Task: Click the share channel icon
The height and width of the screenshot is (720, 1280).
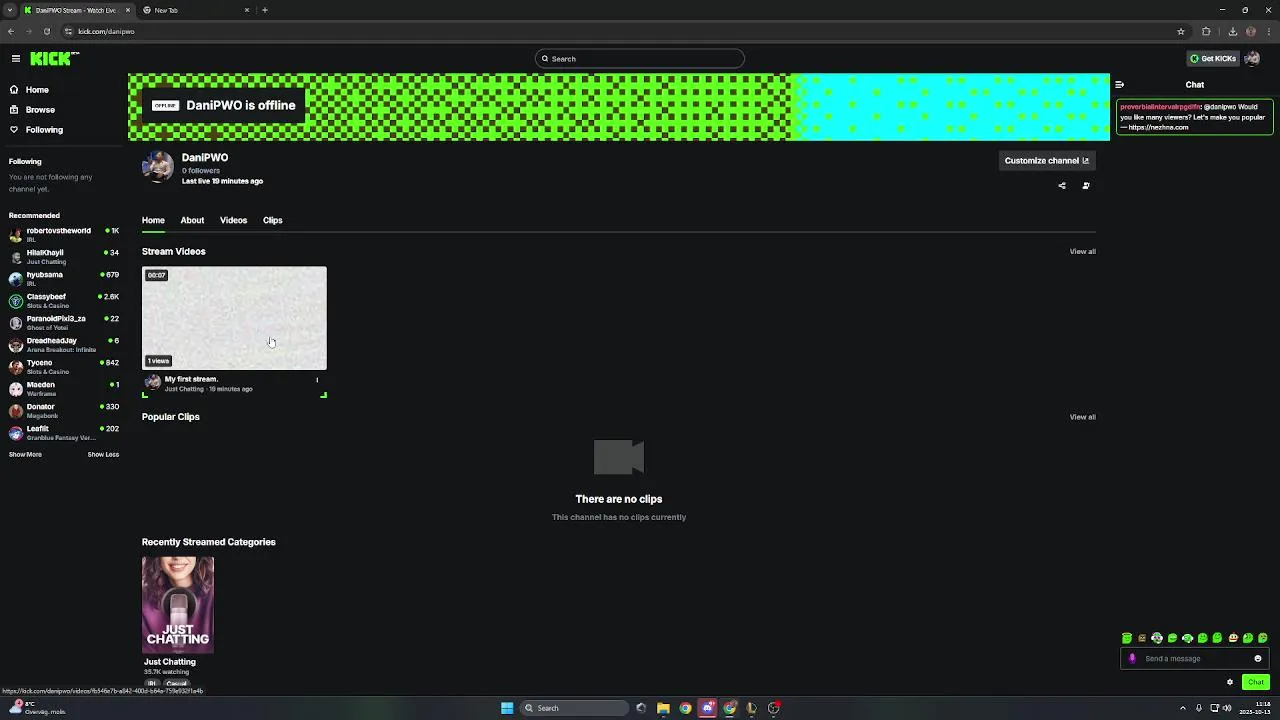Action: pos(1062,186)
